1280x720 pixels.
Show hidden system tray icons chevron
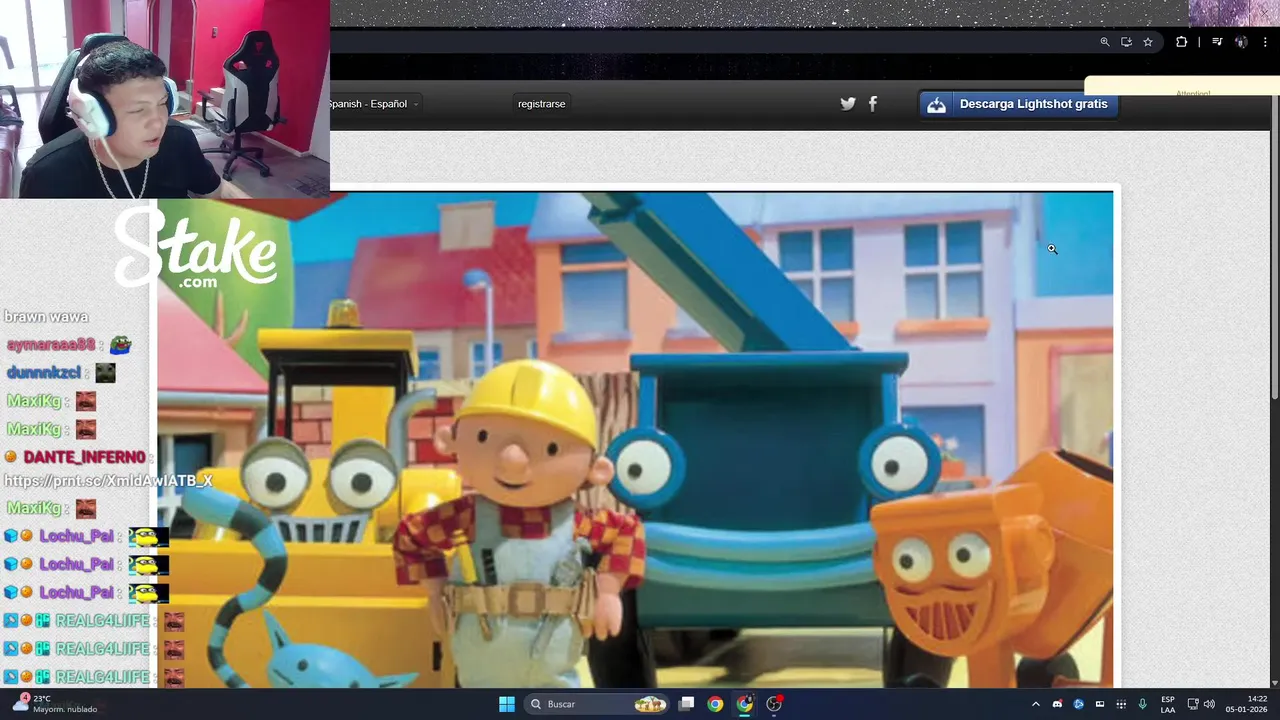coord(1036,704)
